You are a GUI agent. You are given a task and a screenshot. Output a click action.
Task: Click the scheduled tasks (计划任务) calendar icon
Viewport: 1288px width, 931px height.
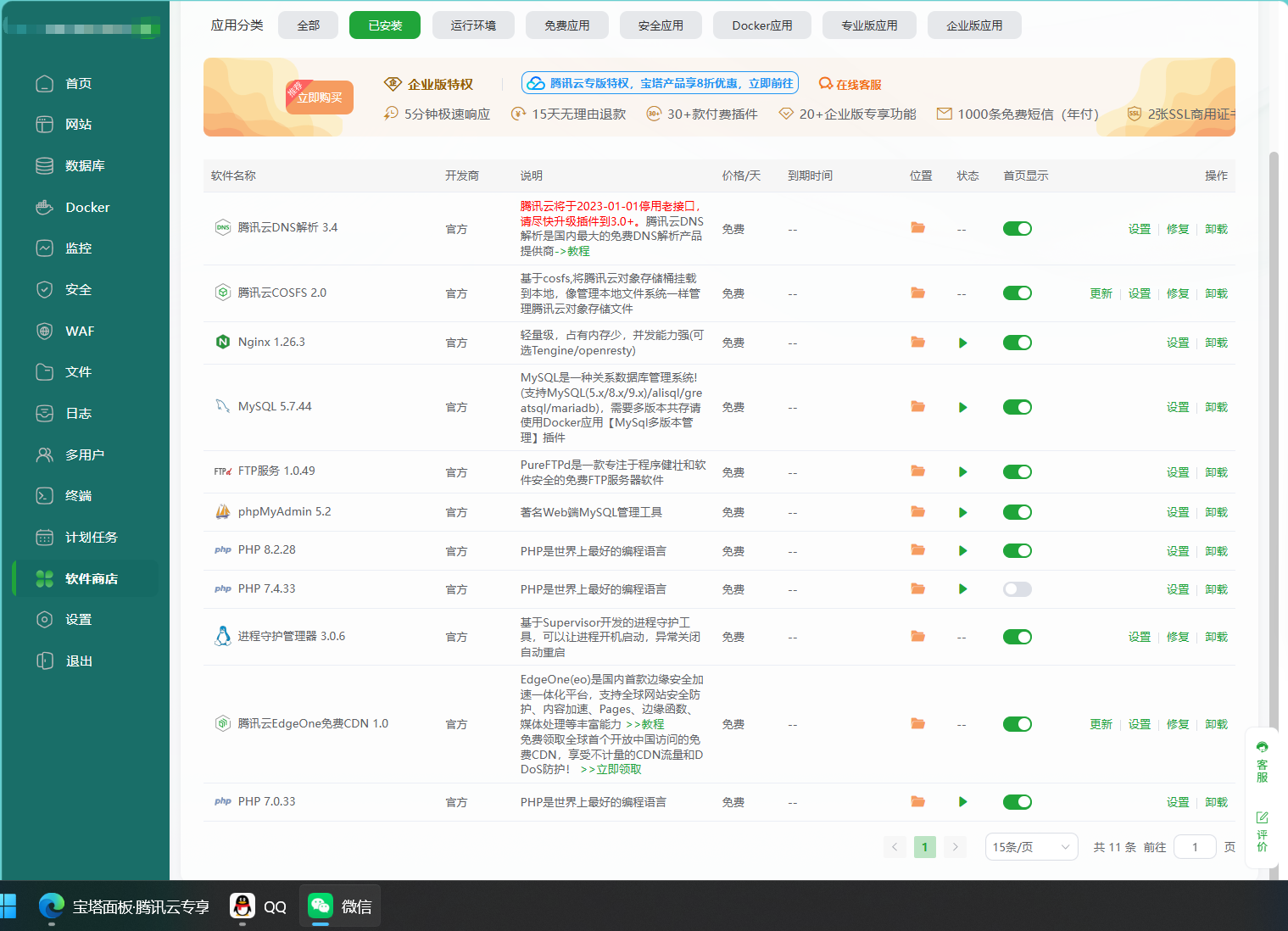click(45, 537)
